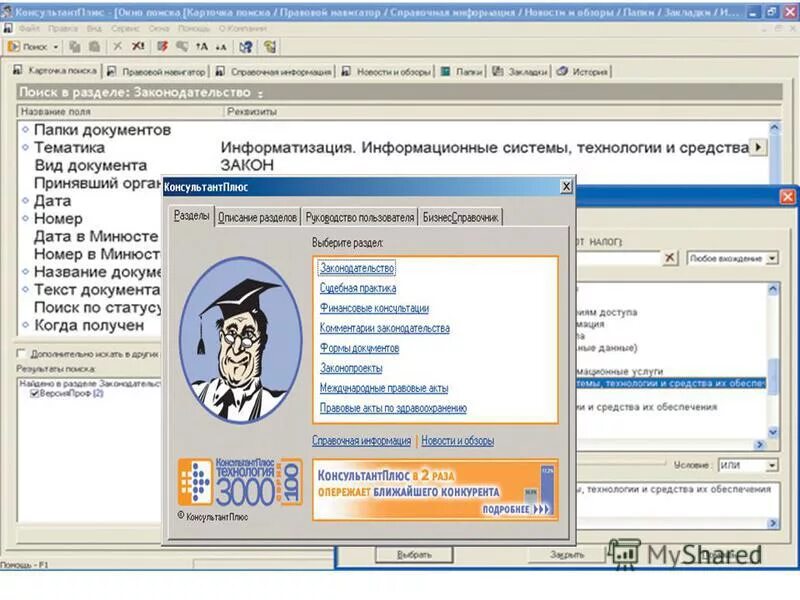Viewport: 800px width, 600px height.
Task: Open the БизнесСправочник dialog tab
Action: tap(460, 218)
